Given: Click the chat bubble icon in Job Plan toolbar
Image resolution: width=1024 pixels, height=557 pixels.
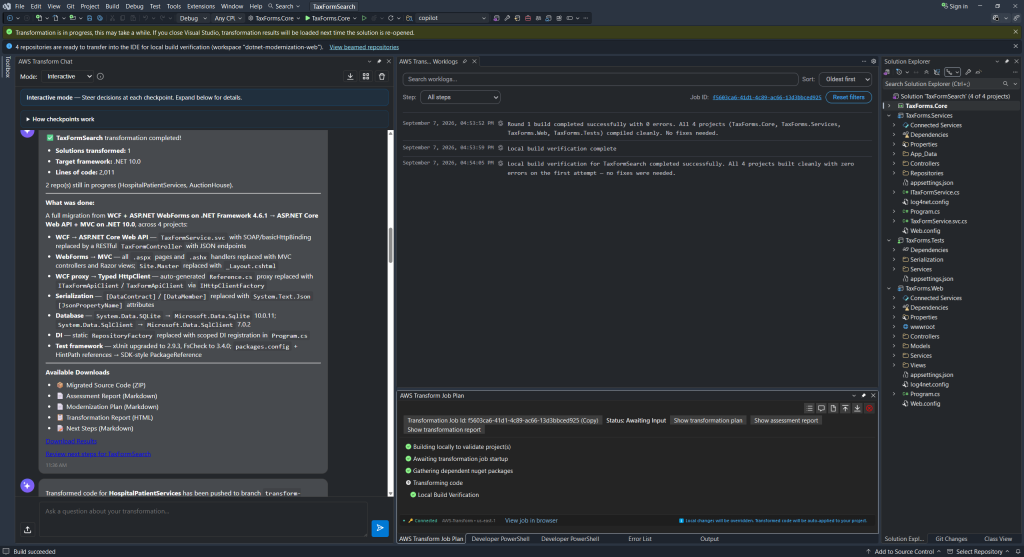Looking at the screenshot, I should pyautogui.click(x=822, y=408).
